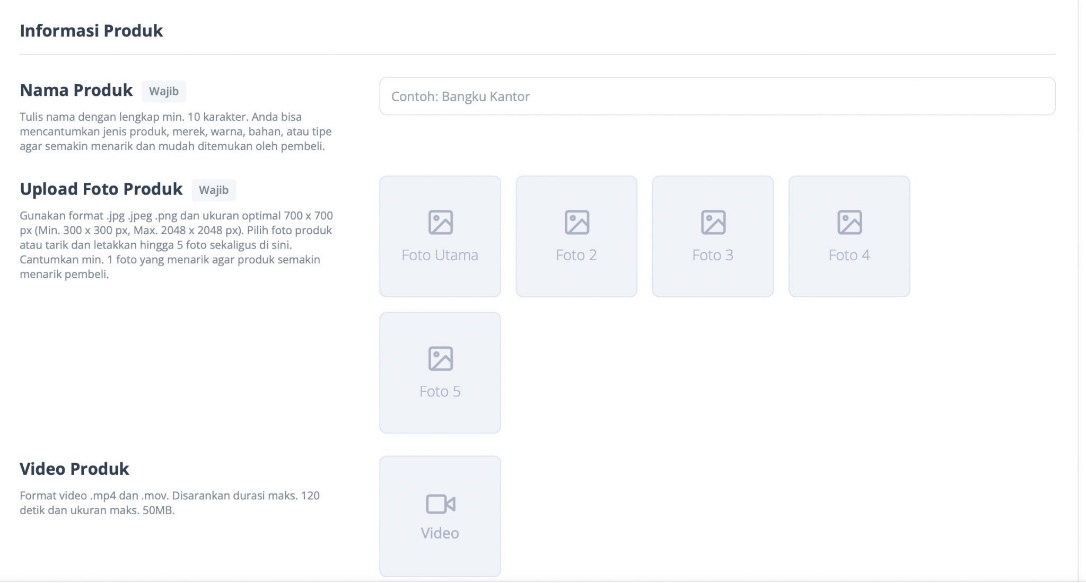This screenshot has width=1086, height=583.
Task: Click the "Nama Produk" field label
Action: [76, 91]
